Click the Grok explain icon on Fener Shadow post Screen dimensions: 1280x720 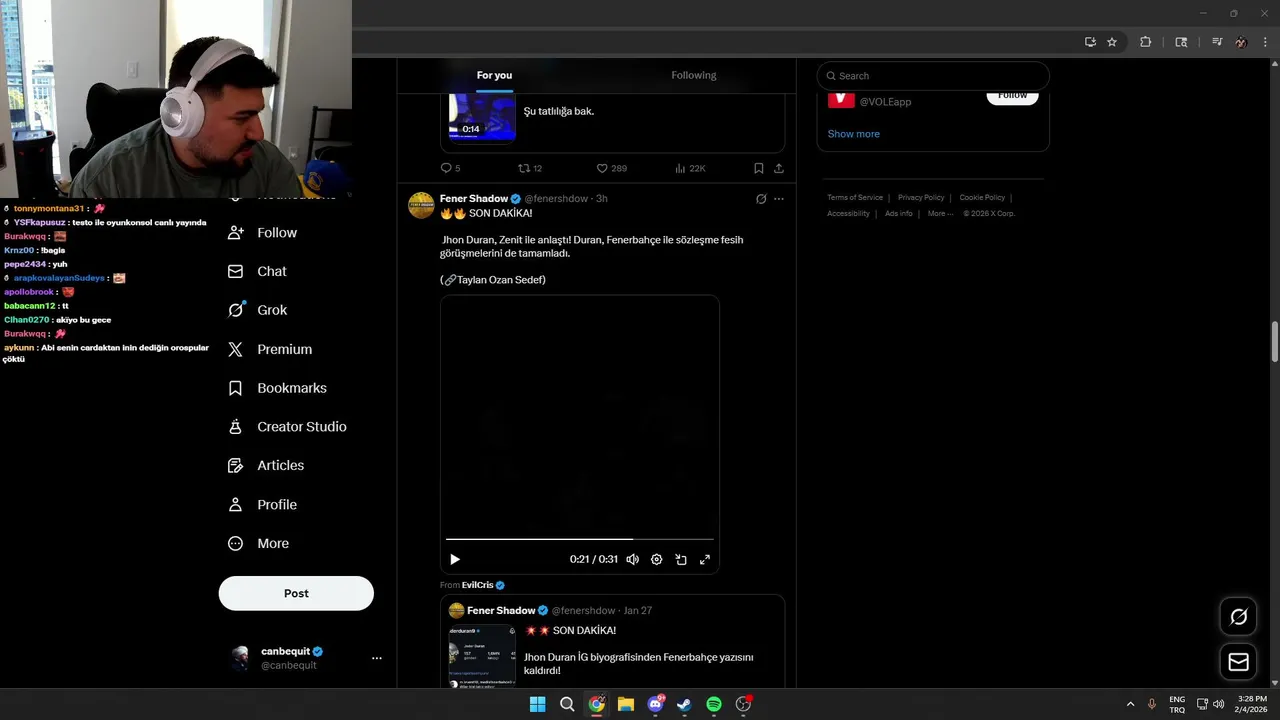[761, 199]
